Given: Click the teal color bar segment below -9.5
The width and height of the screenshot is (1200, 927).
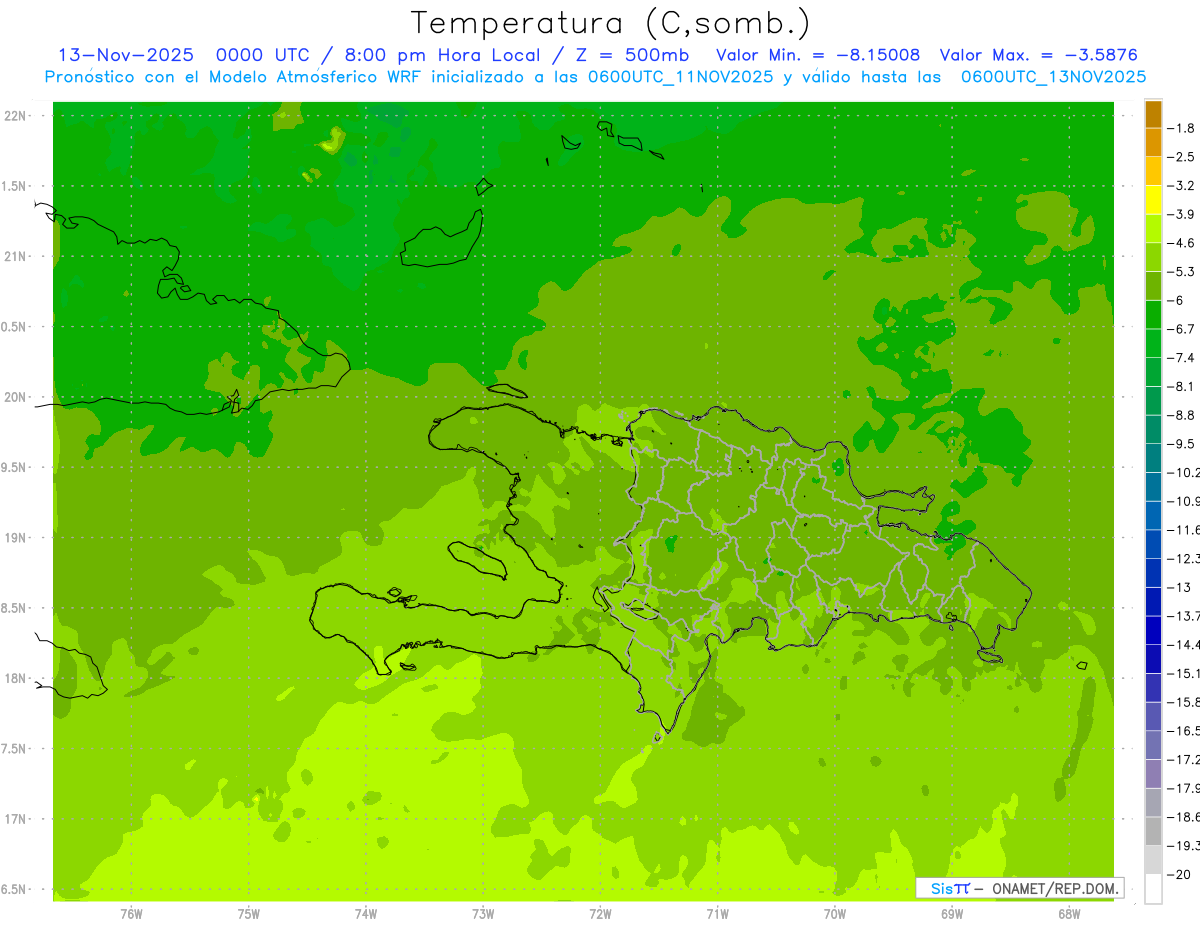Looking at the screenshot, I should coord(1153,458).
